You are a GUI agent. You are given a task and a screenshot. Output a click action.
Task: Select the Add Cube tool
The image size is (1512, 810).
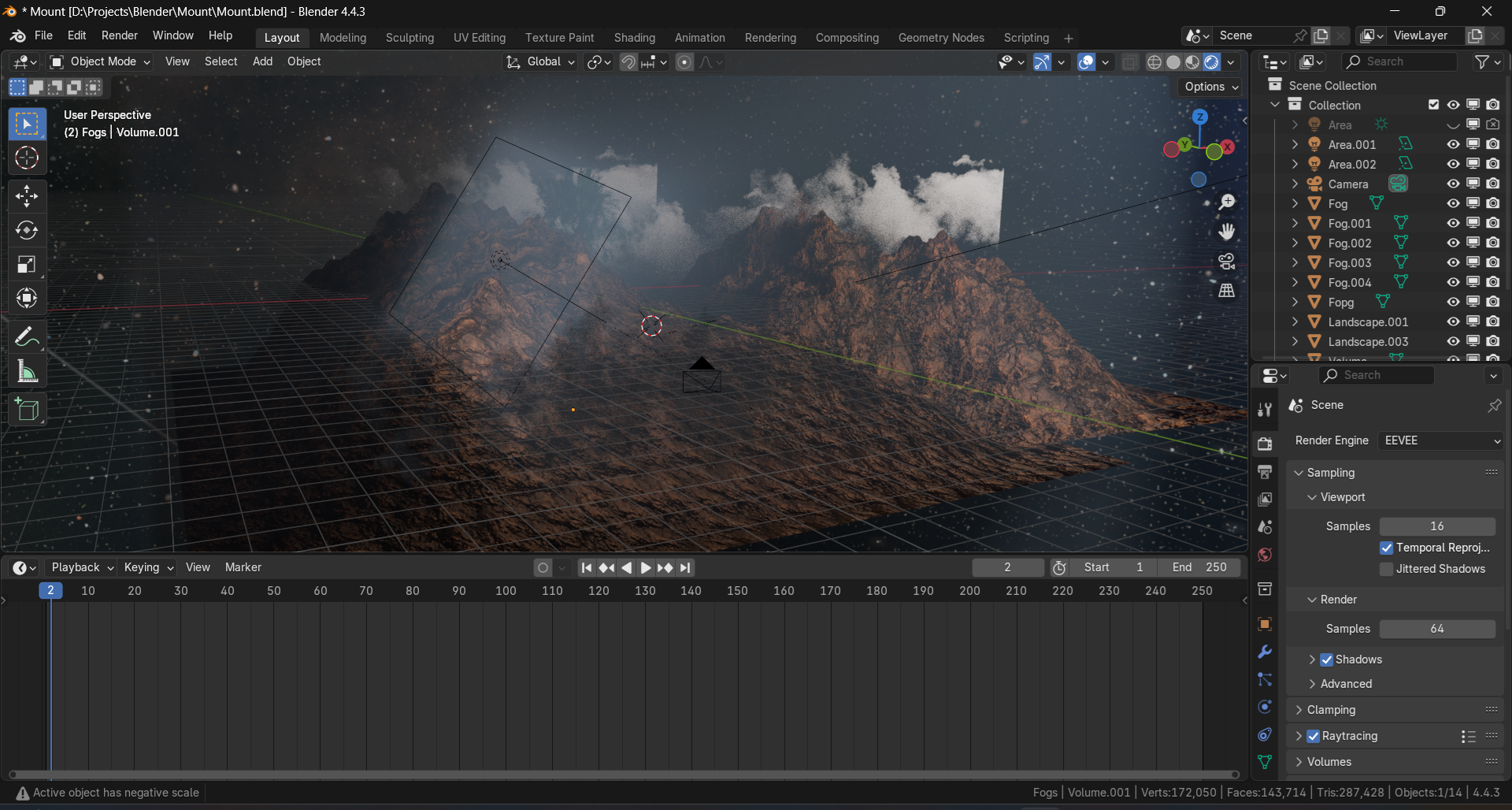tap(27, 410)
